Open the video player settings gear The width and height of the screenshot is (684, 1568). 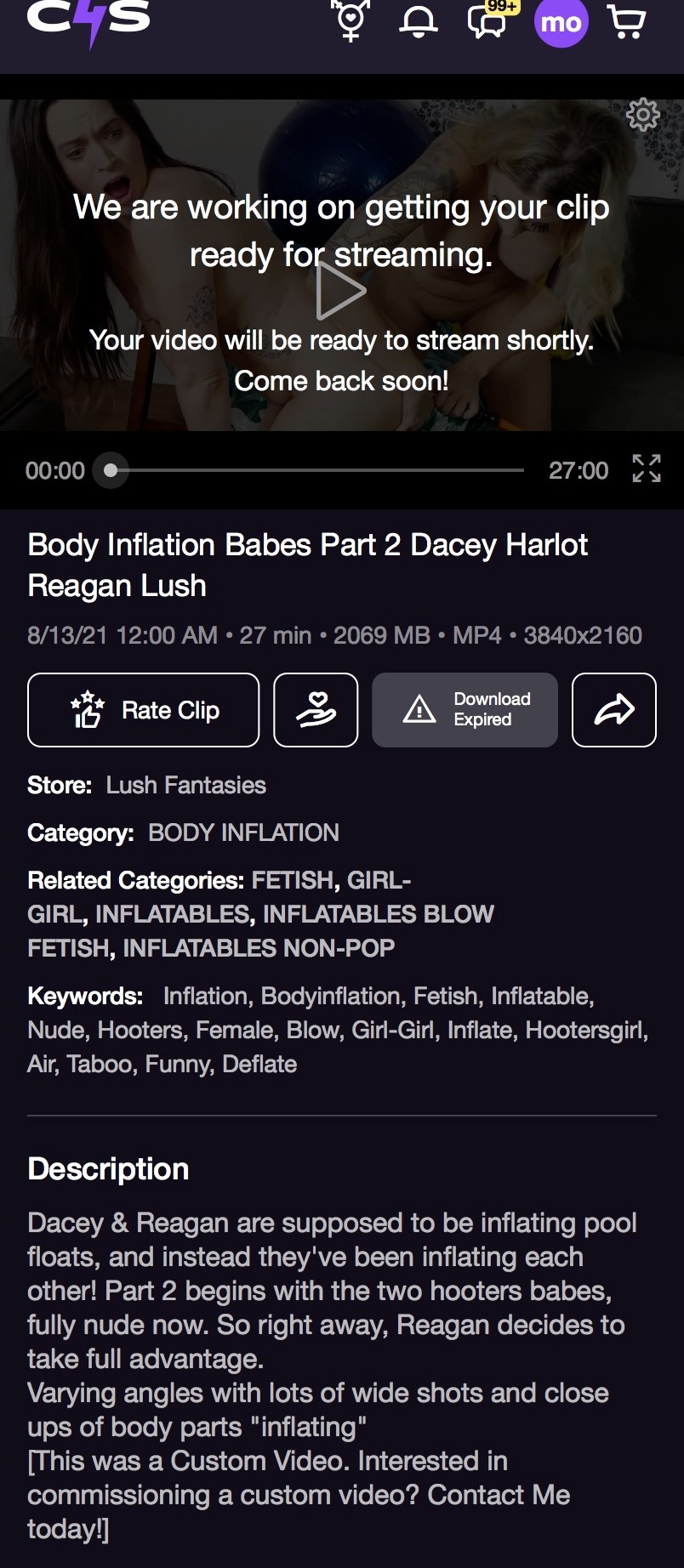(x=643, y=115)
